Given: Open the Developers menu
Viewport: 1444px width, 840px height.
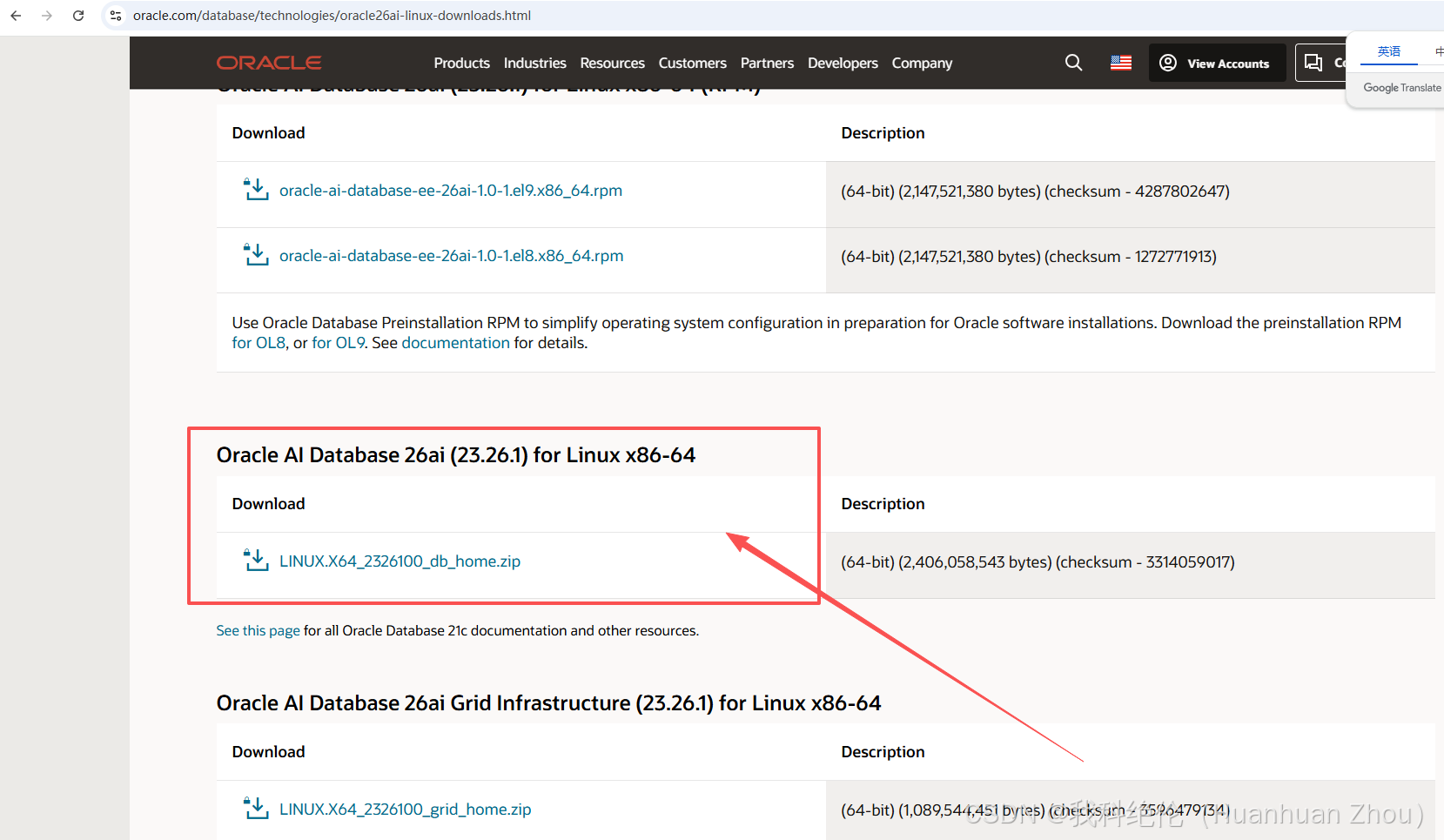Looking at the screenshot, I should [x=843, y=63].
